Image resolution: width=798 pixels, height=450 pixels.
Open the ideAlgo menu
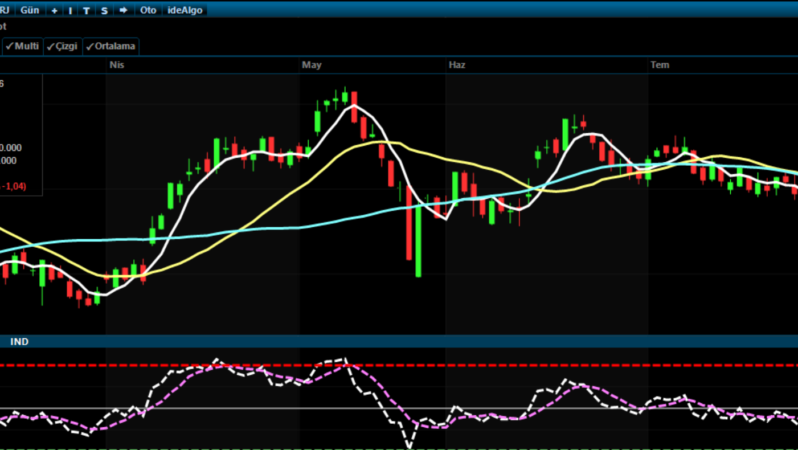click(x=185, y=10)
